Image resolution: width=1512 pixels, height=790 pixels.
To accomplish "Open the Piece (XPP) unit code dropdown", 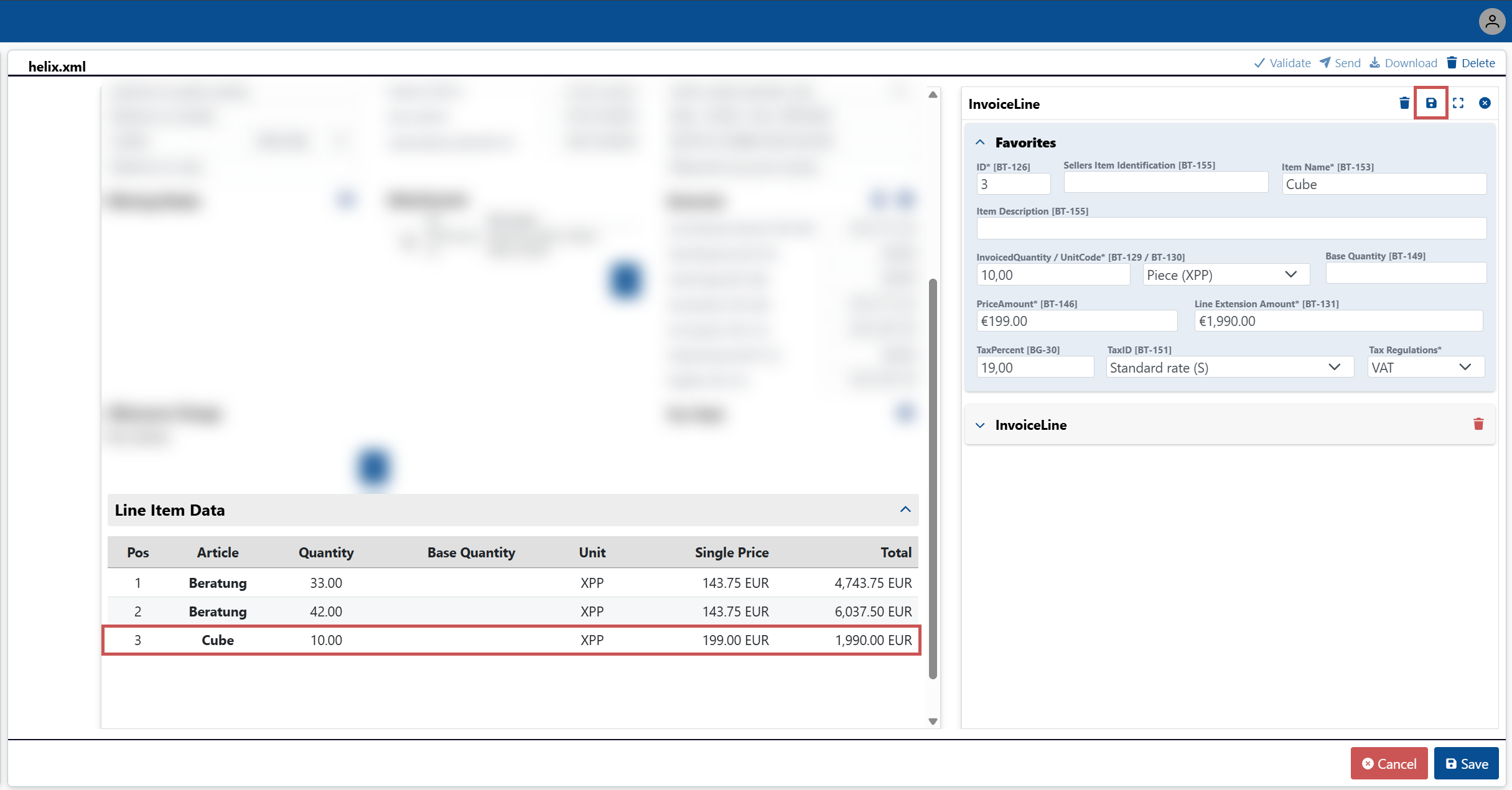I will pos(1226,275).
